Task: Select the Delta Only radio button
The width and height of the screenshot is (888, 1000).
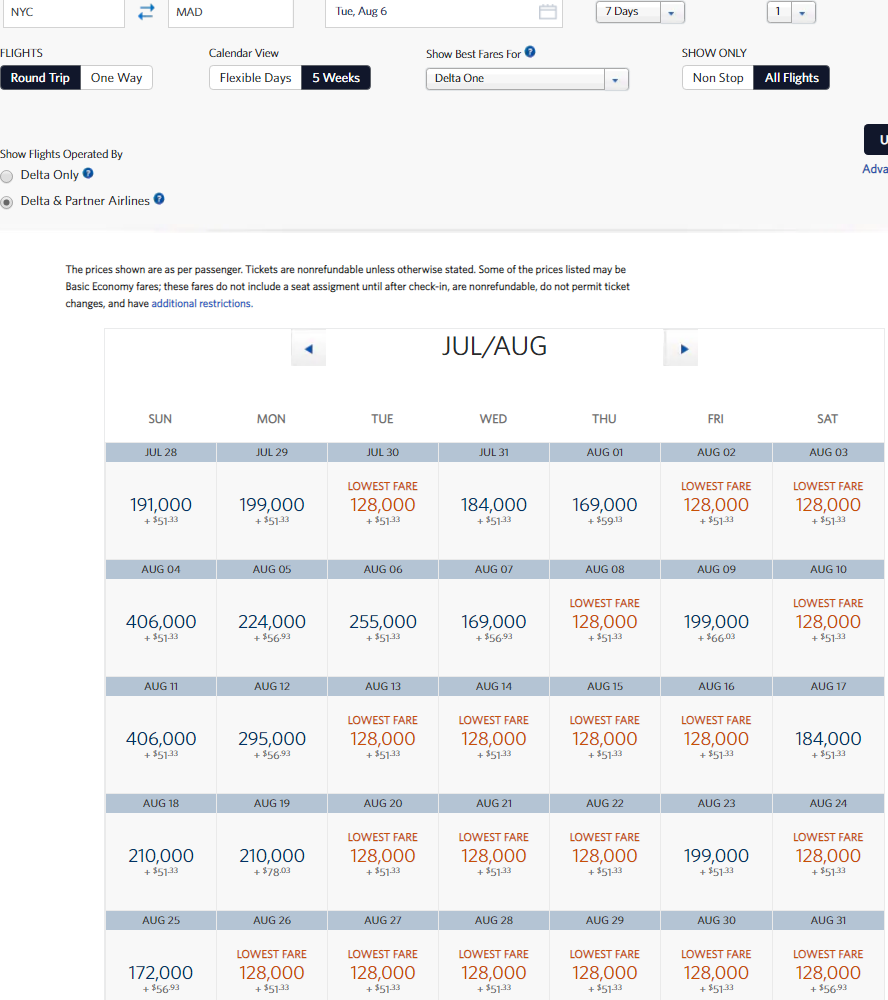Action: coord(8,176)
